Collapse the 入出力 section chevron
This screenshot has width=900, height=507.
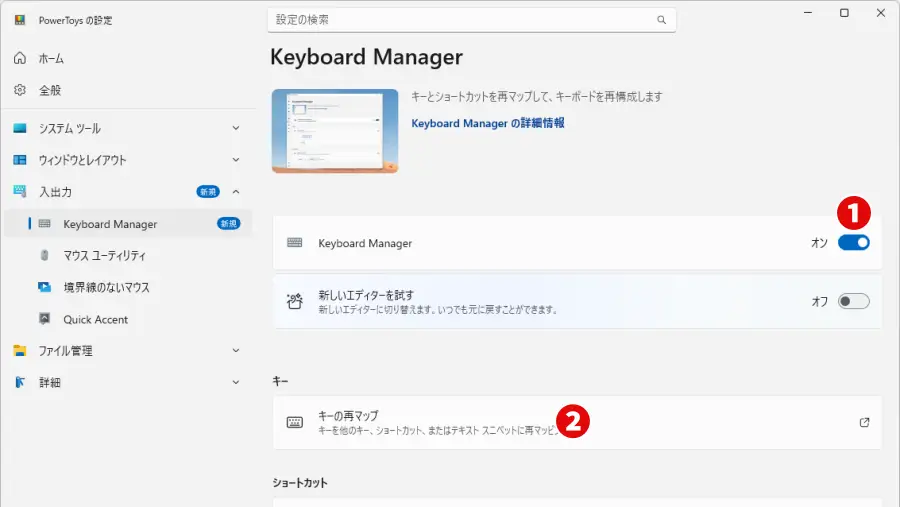click(x=236, y=192)
